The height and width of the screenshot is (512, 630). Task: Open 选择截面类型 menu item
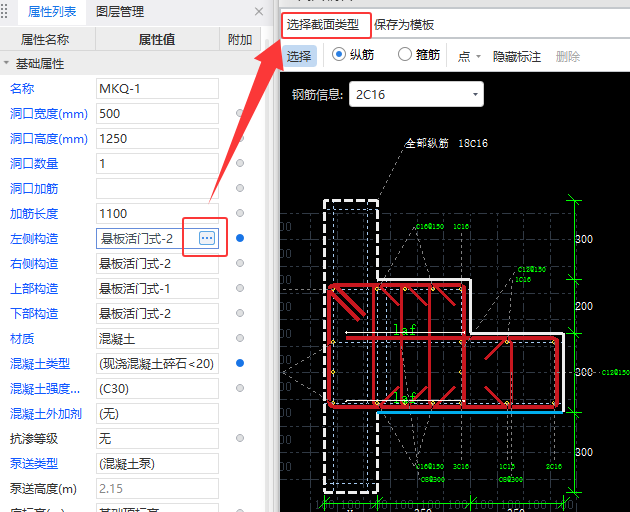pos(323,25)
